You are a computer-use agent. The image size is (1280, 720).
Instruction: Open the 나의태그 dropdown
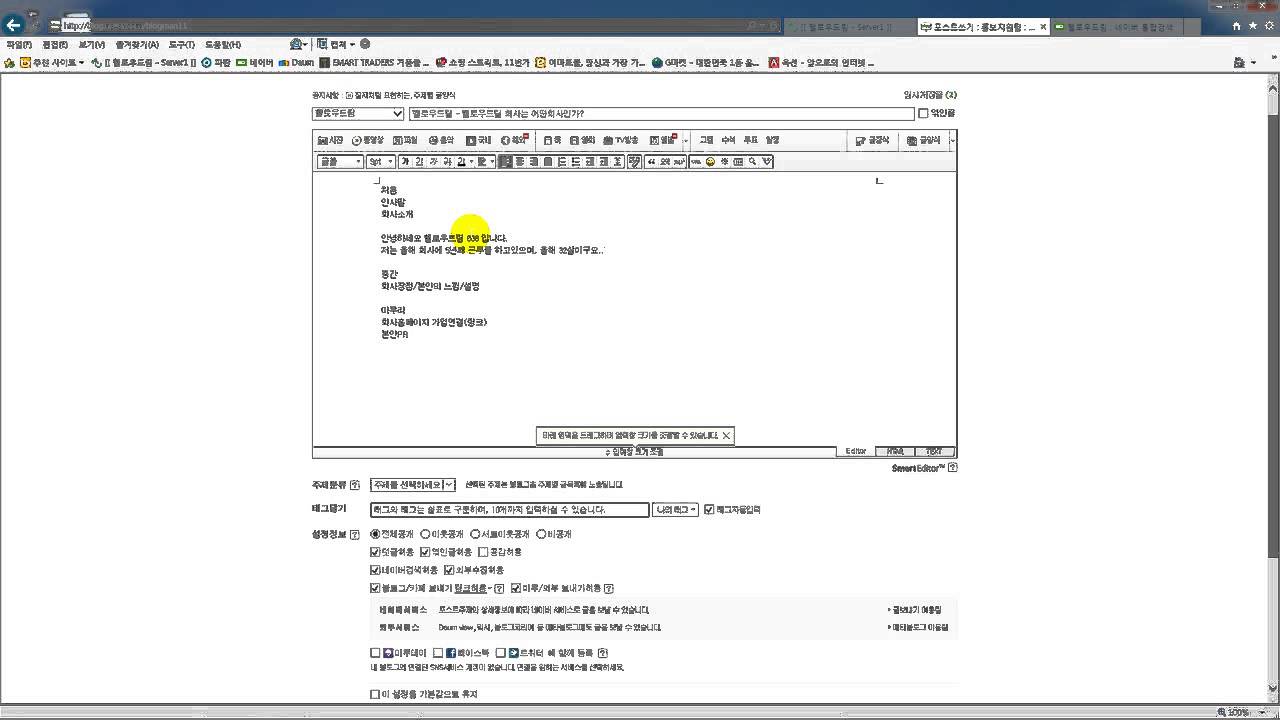tap(676, 510)
